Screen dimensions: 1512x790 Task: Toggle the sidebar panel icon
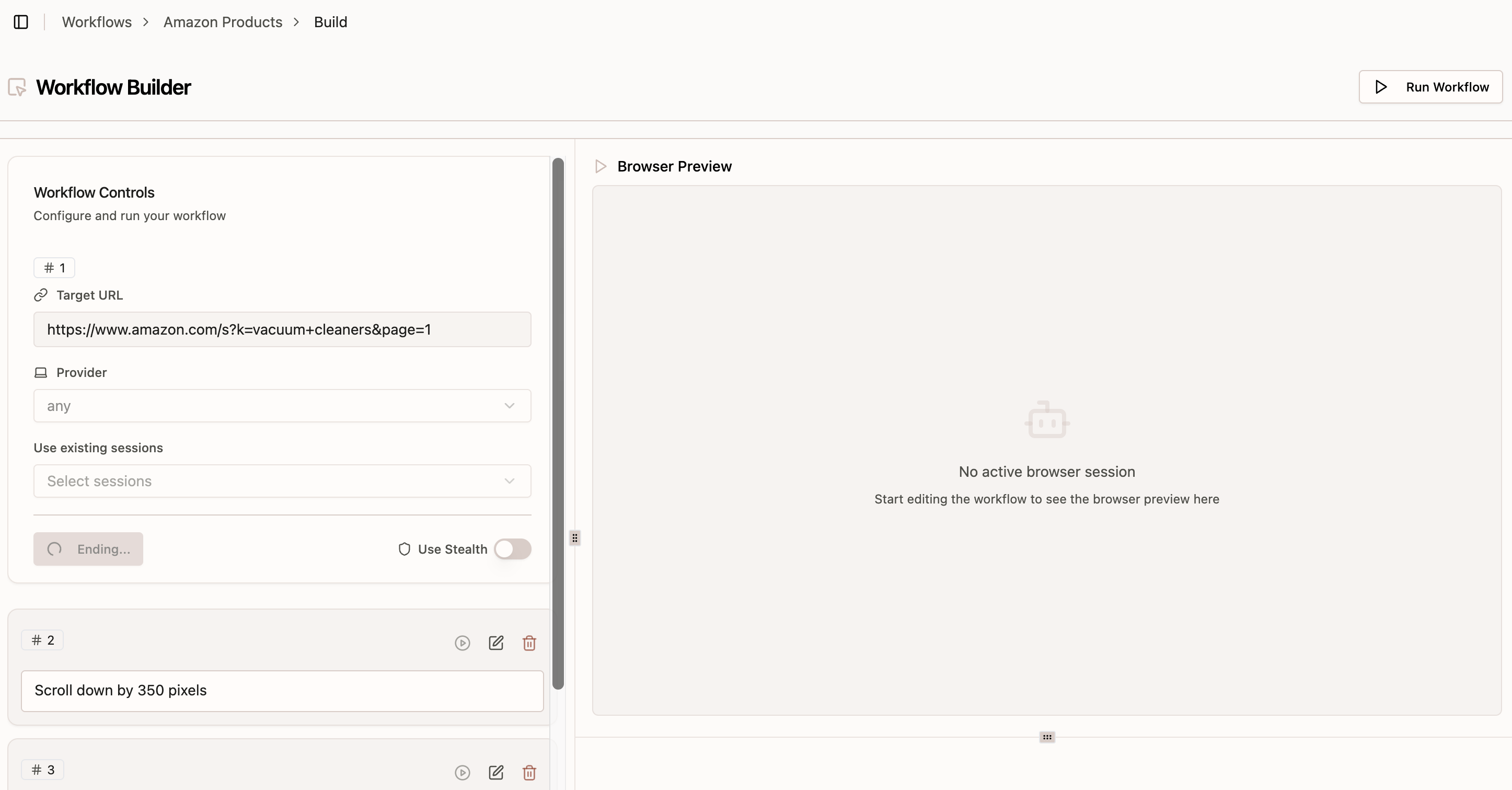click(x=21, y=22)
